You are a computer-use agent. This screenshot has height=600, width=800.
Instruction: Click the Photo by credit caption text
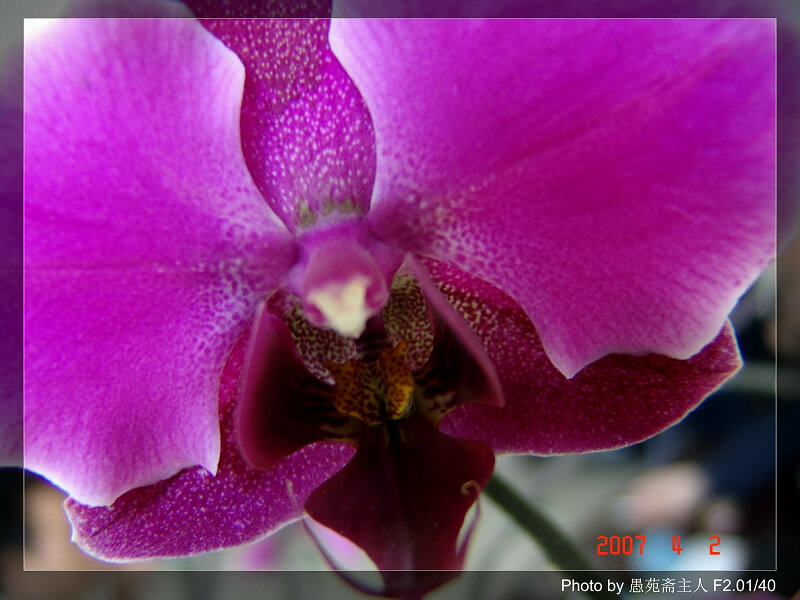[x=668, y=585]
